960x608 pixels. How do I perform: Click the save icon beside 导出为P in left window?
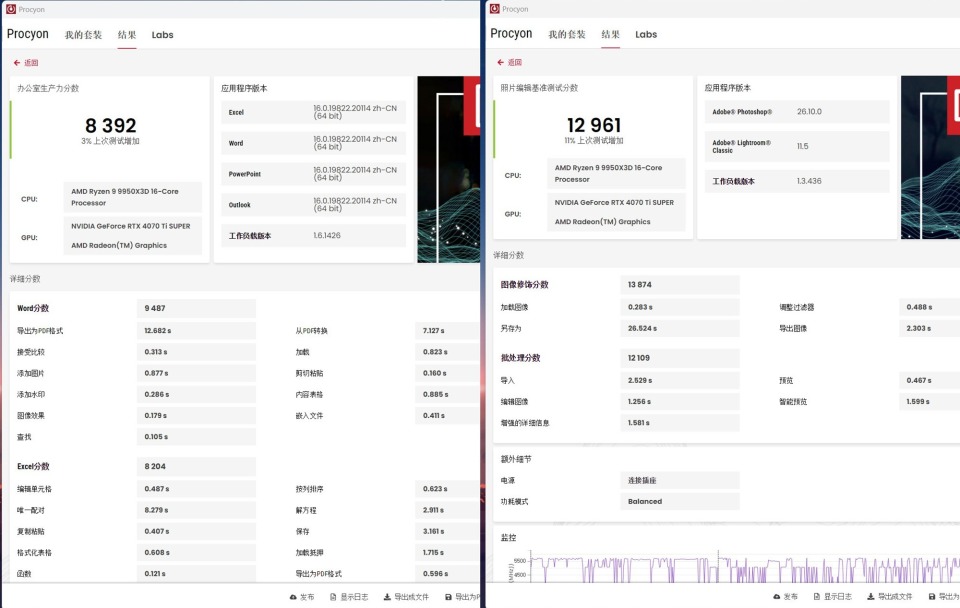(448, 597)
